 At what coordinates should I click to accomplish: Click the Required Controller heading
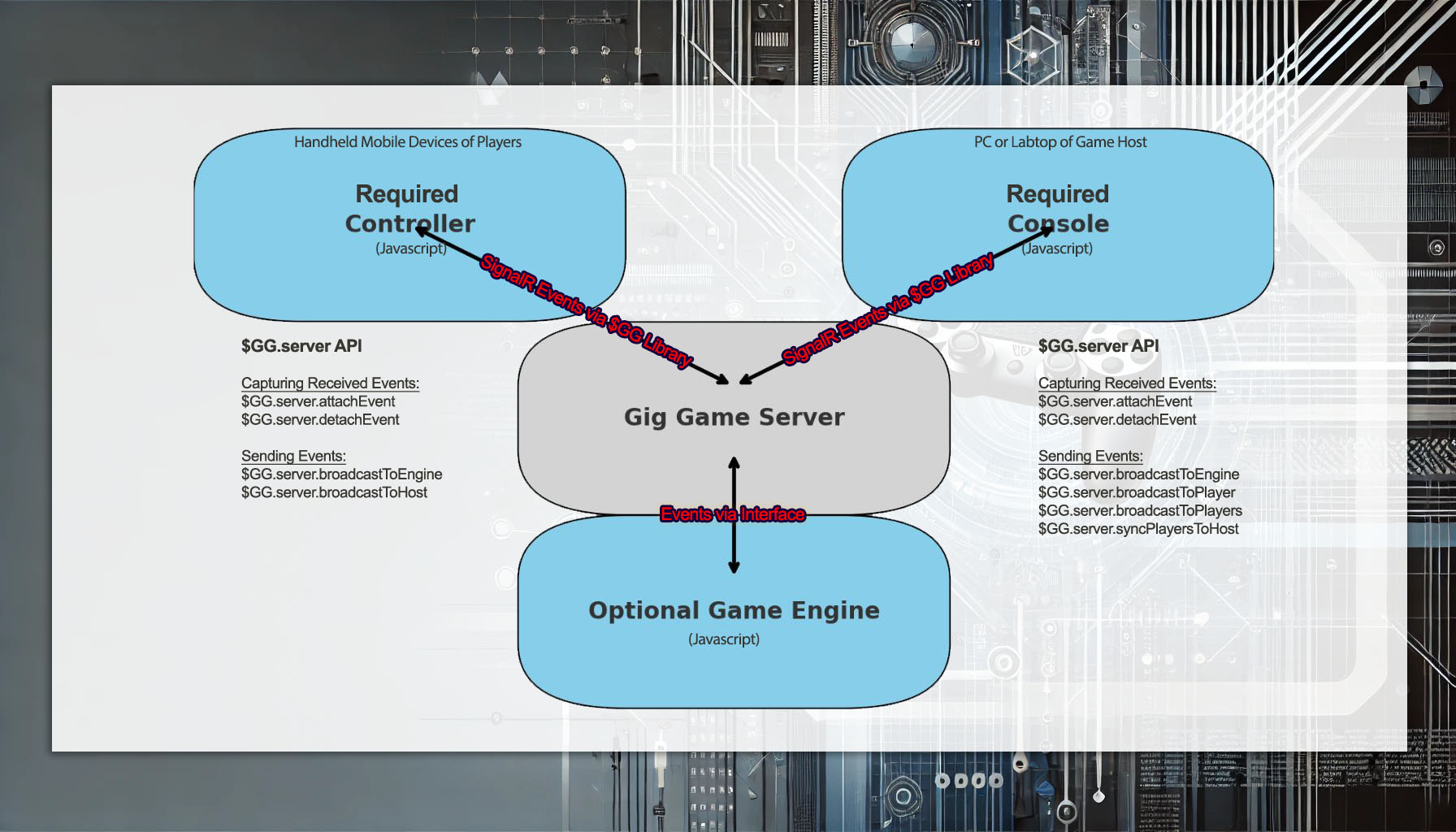(409, 208)
